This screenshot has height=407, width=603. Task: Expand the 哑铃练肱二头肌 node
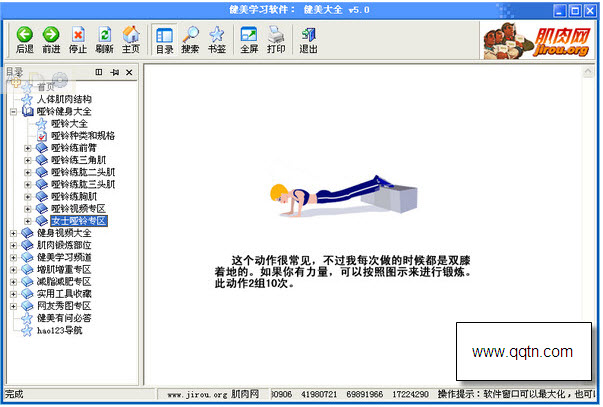(x=28, y=173)
